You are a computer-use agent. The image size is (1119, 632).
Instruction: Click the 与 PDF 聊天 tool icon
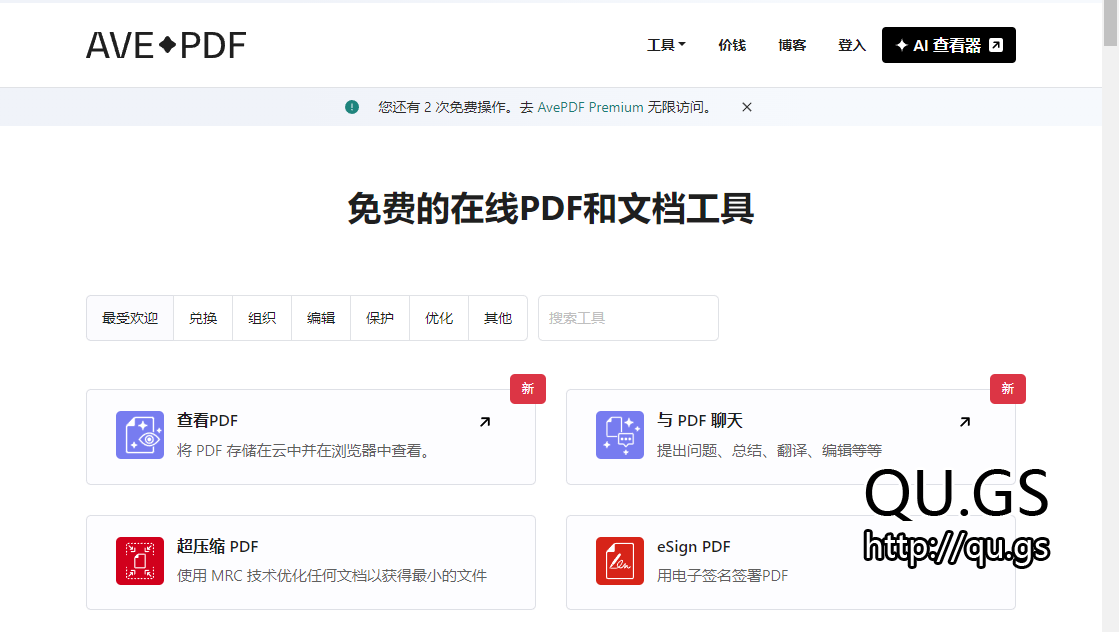(x=619, y=435)
